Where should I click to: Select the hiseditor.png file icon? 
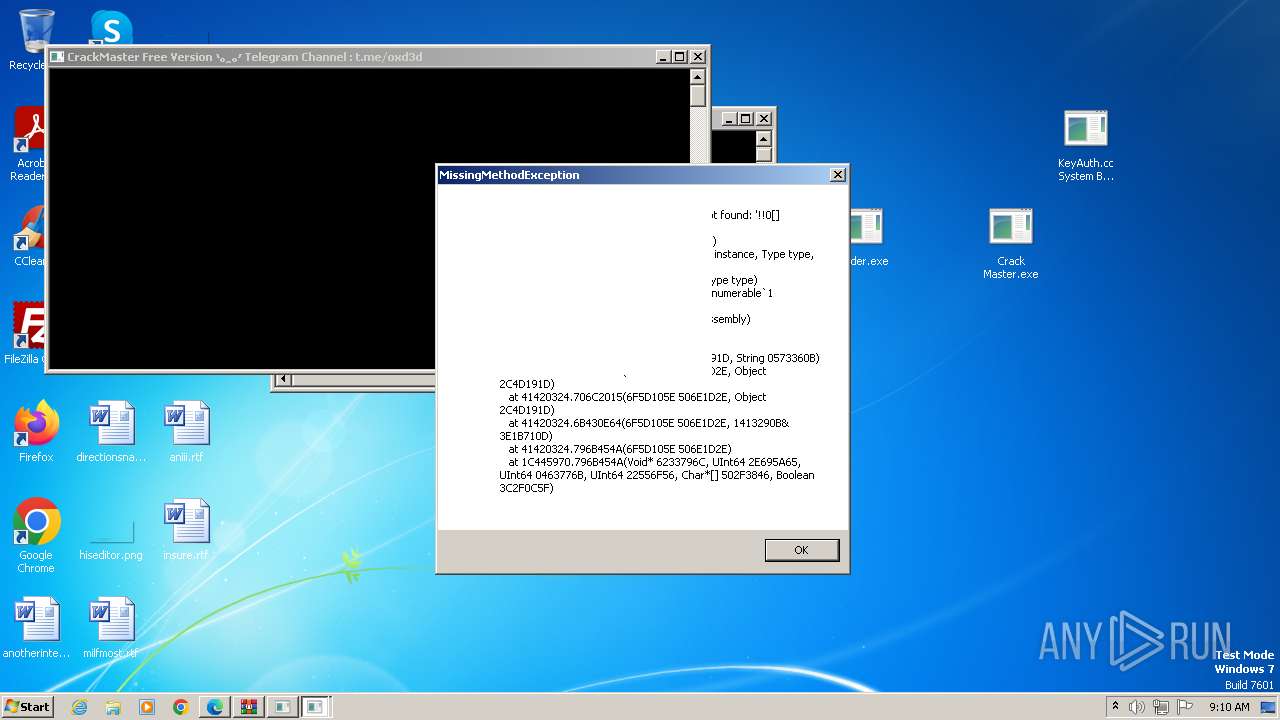[111, 530]
